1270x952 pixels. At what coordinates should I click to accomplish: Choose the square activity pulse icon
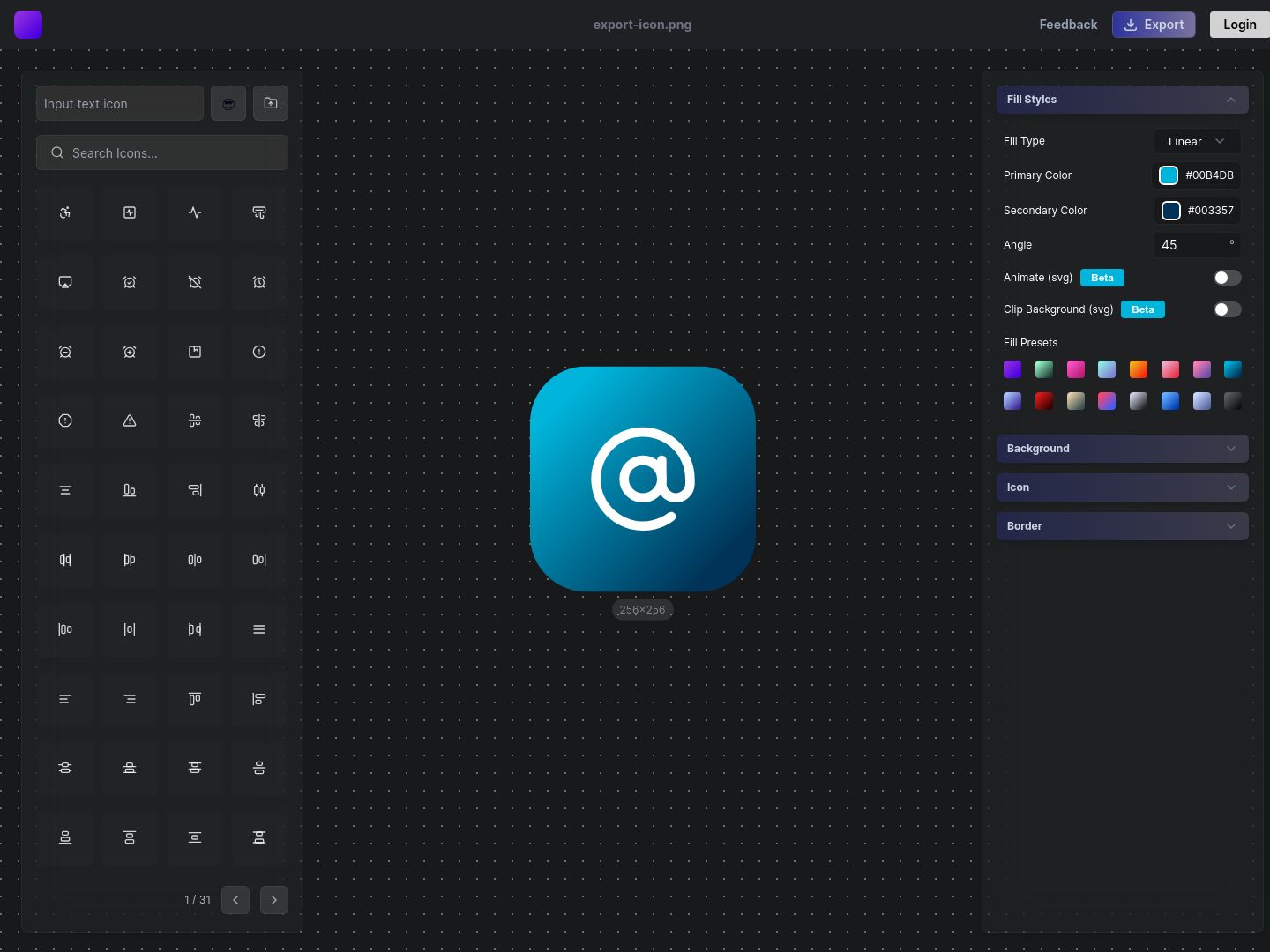(x=130, y=212)
